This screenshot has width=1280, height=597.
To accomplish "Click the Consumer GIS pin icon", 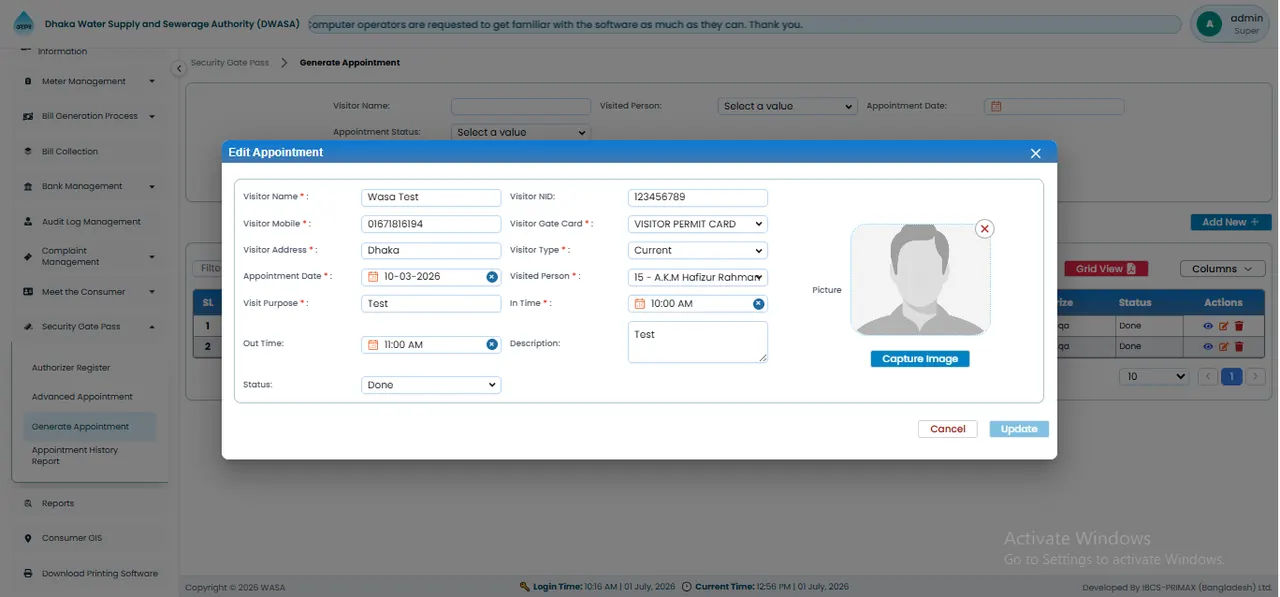I will (28, 539).
